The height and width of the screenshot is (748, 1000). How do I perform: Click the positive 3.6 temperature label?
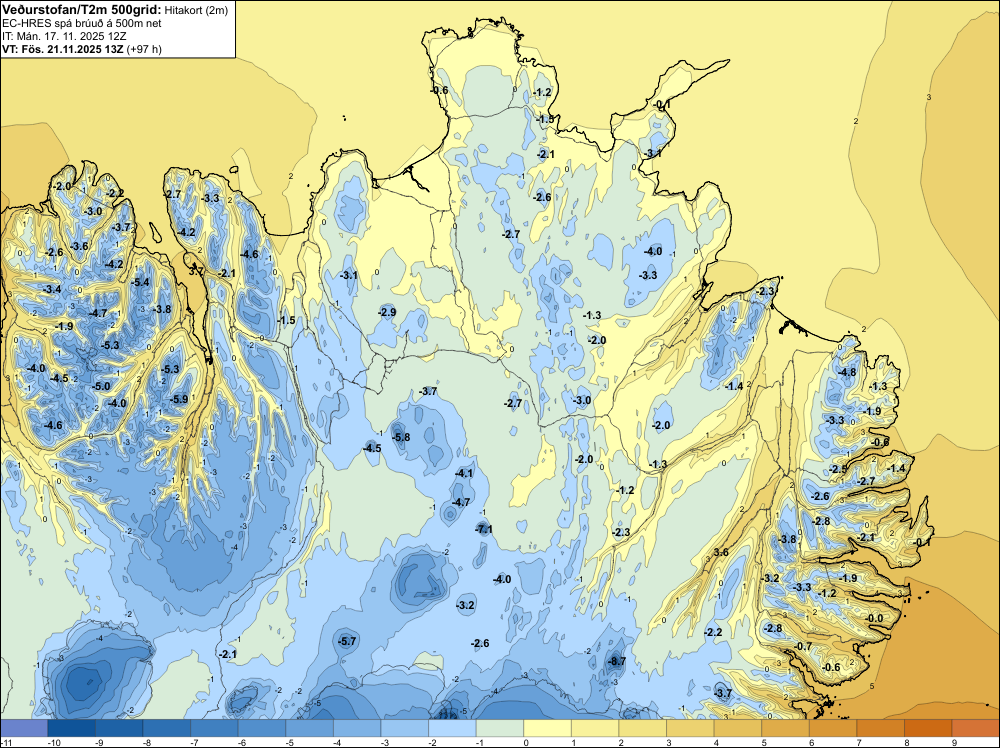pyautogui.click(x=721, y=552)
